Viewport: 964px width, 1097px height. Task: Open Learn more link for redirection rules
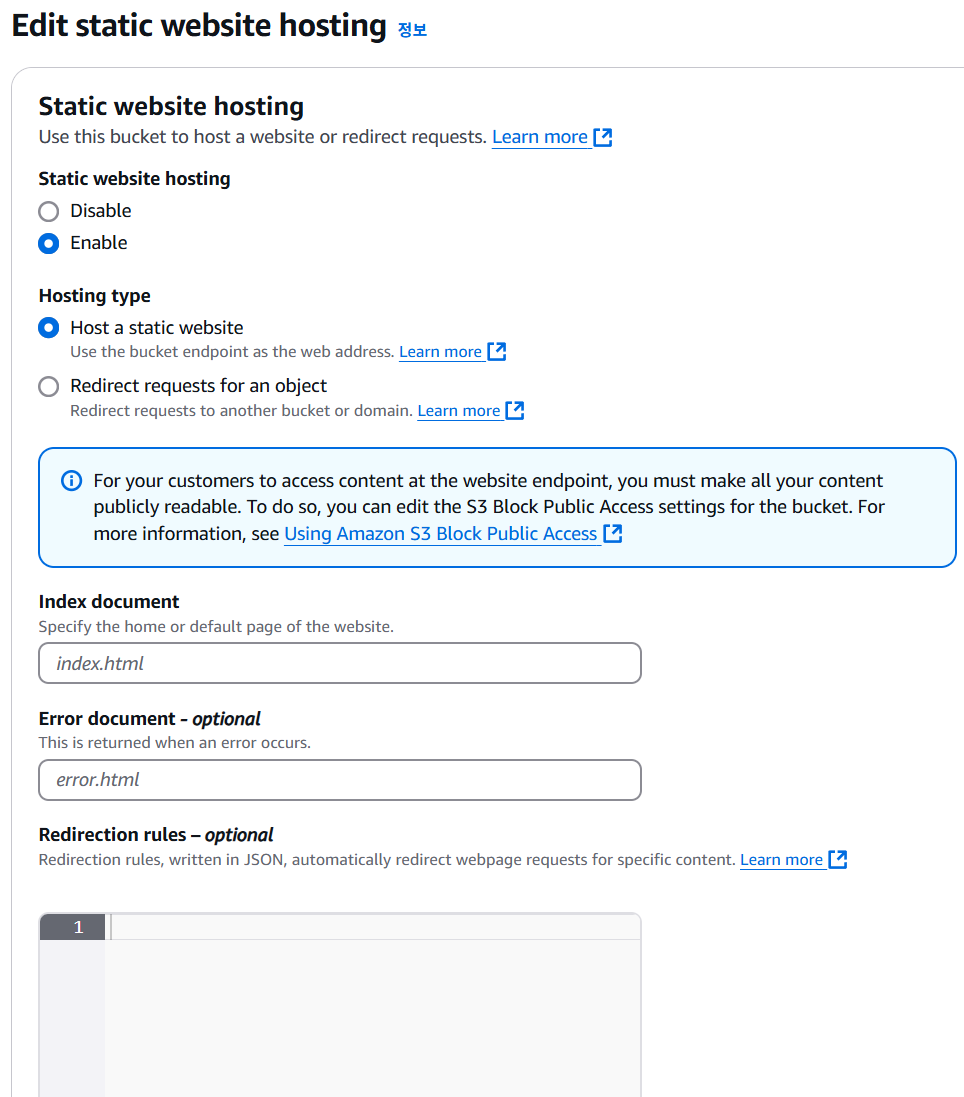point(781,859)
